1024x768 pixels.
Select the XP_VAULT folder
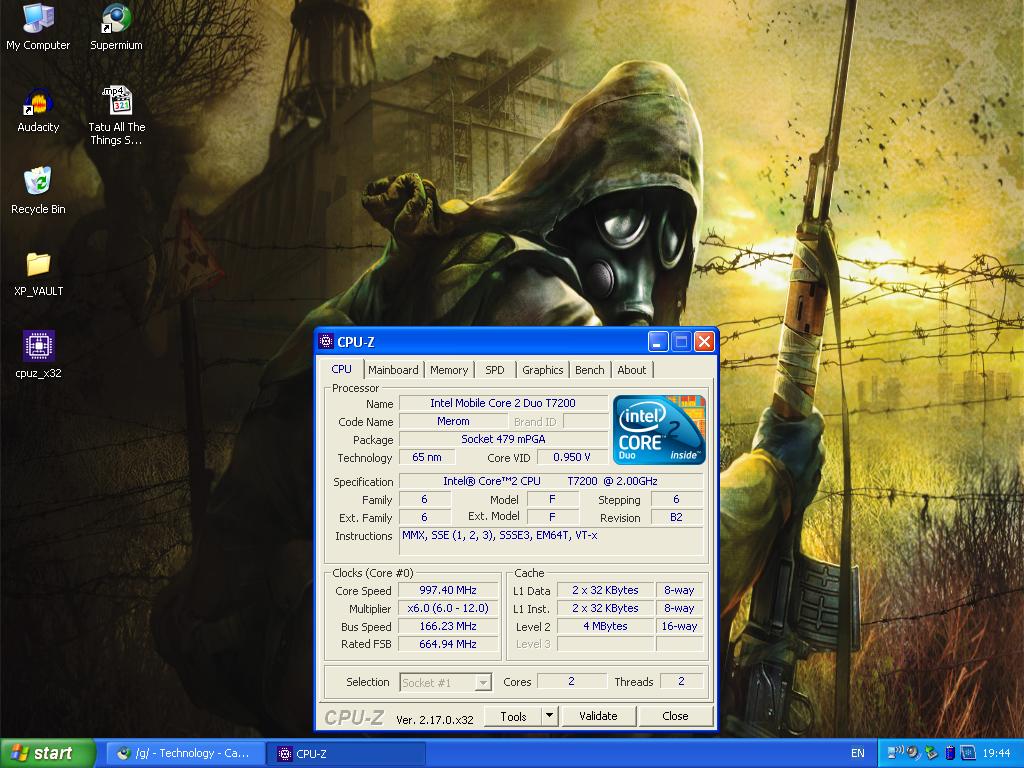pos(38,274)
